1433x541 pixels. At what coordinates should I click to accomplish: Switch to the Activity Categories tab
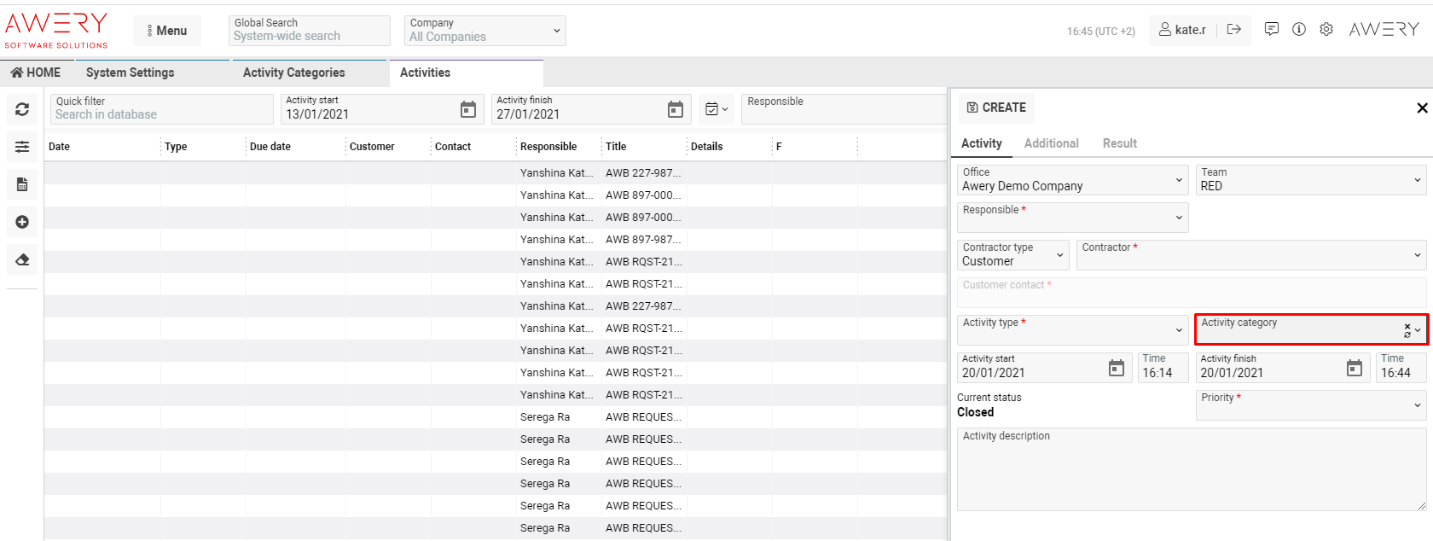(293, 73)
